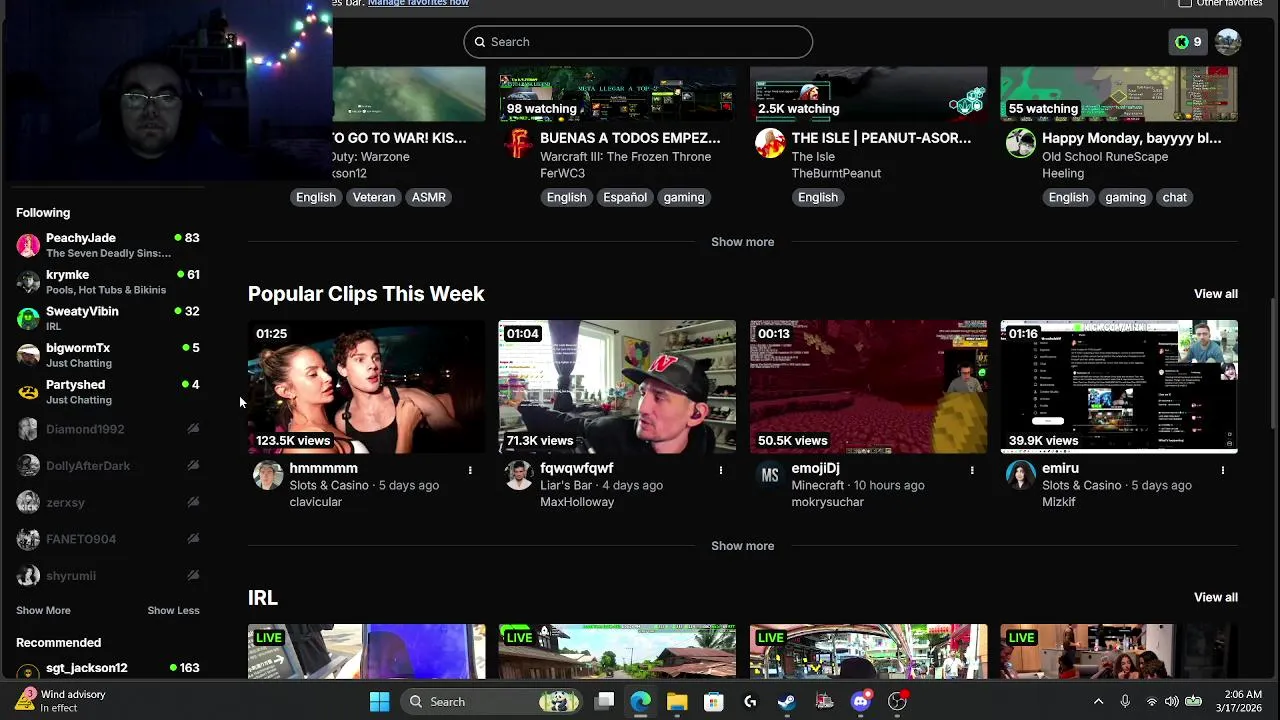The width and height of the screenshot is (1280, 720).
Task: Open Steam from the taskbar
Action: point(787,702)
